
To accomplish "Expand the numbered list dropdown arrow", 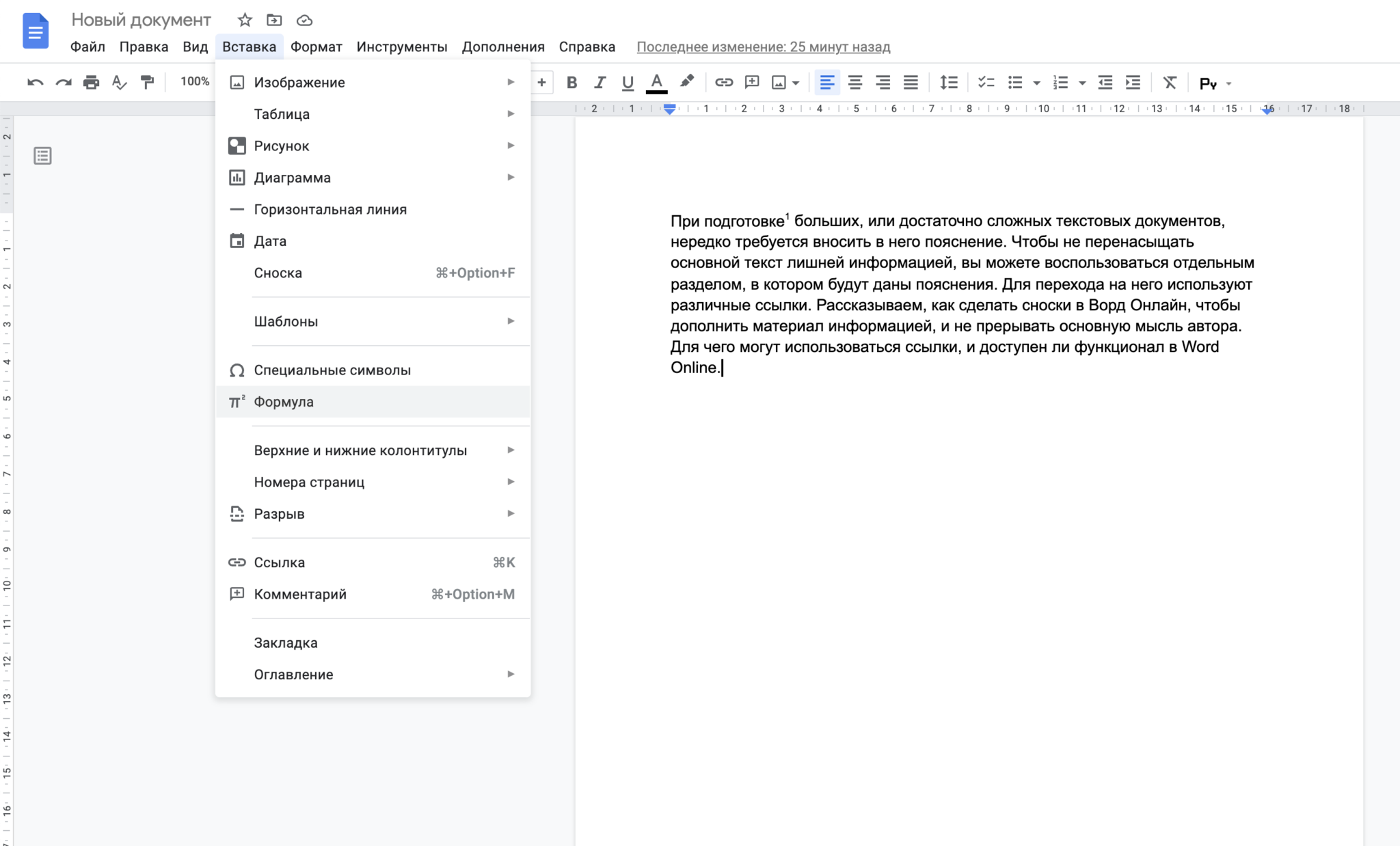I will pyautogui.click(x=1082, y=83).
